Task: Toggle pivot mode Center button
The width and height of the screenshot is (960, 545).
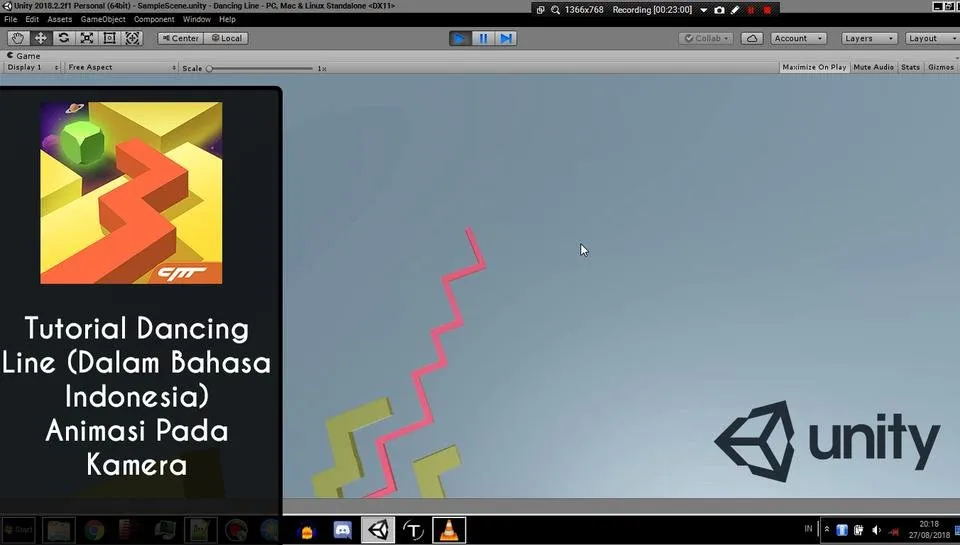Action: (x=181, y=38)
